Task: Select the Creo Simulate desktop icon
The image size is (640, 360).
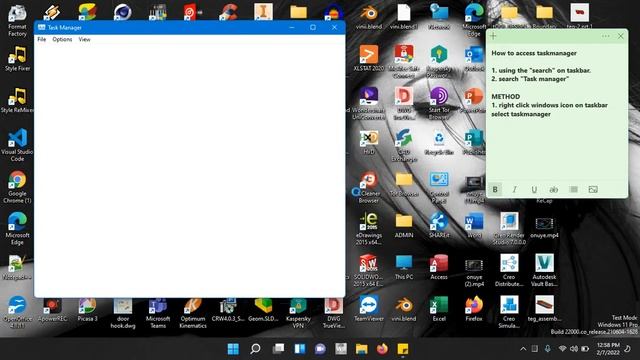Action: tap(509, 312)
